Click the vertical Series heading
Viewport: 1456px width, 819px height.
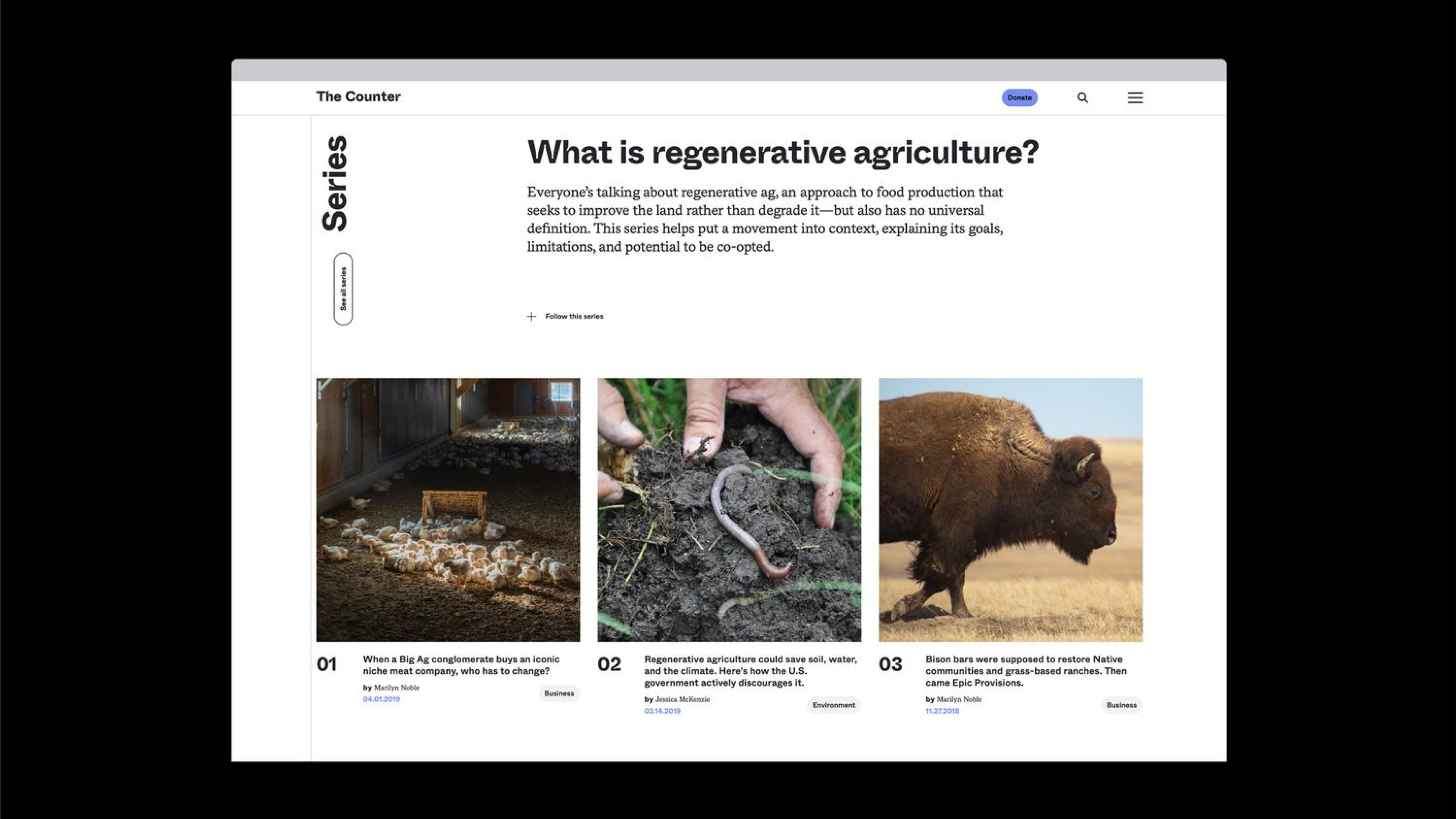(x=335, y=184)
